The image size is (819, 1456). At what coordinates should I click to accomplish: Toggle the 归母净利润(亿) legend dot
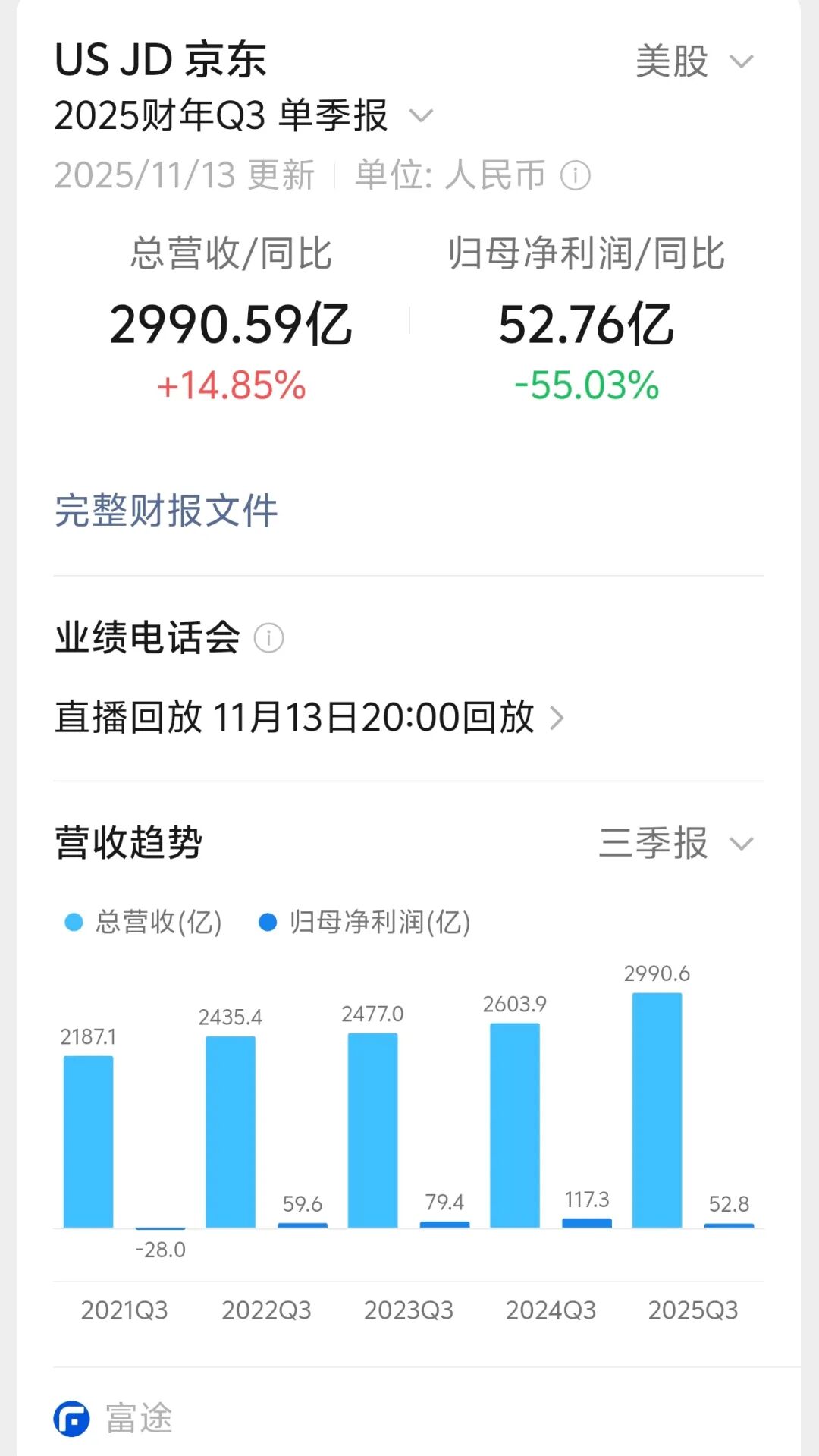(x=268, y=922)
